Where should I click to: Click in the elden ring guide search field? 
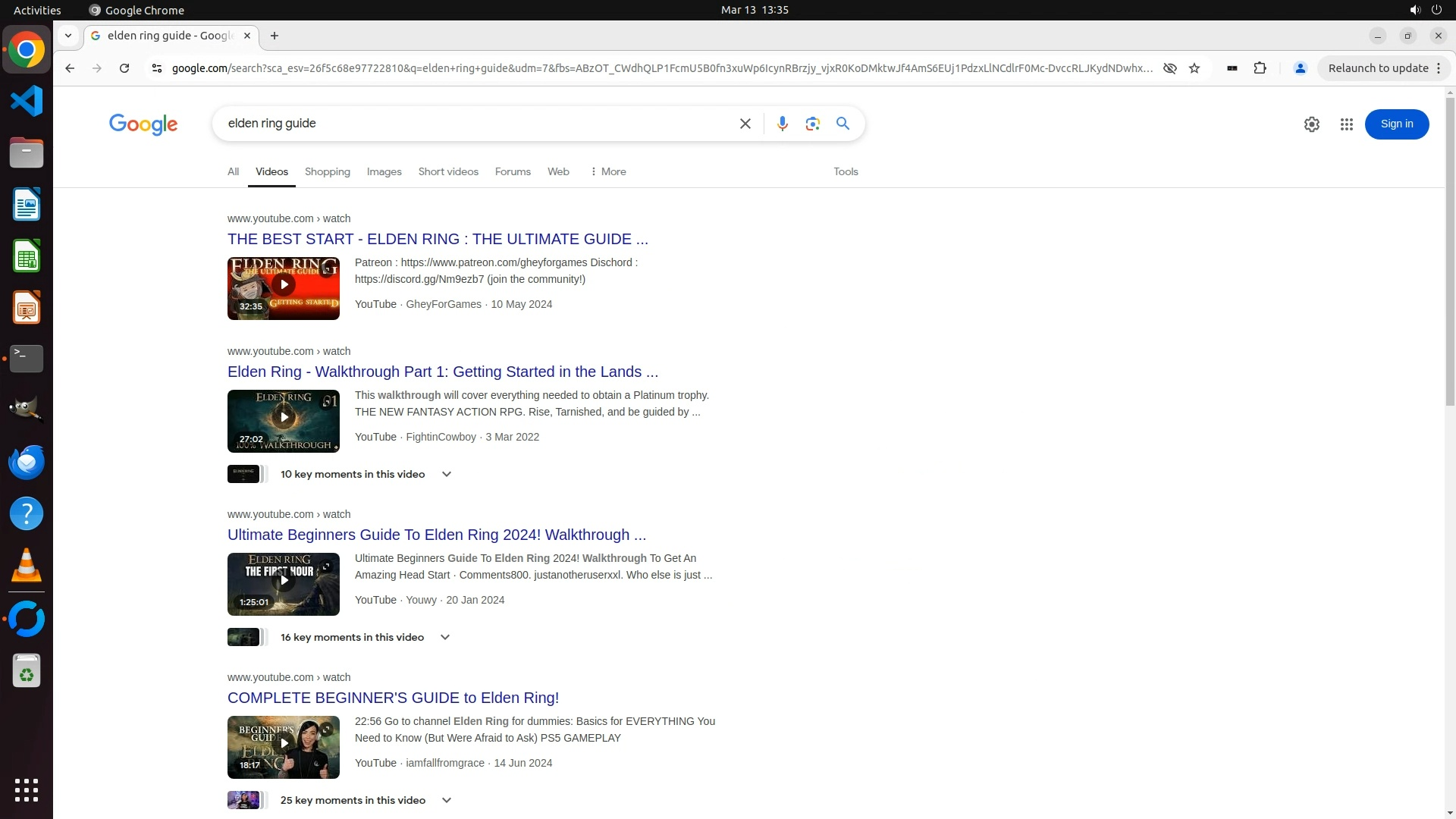470,124
